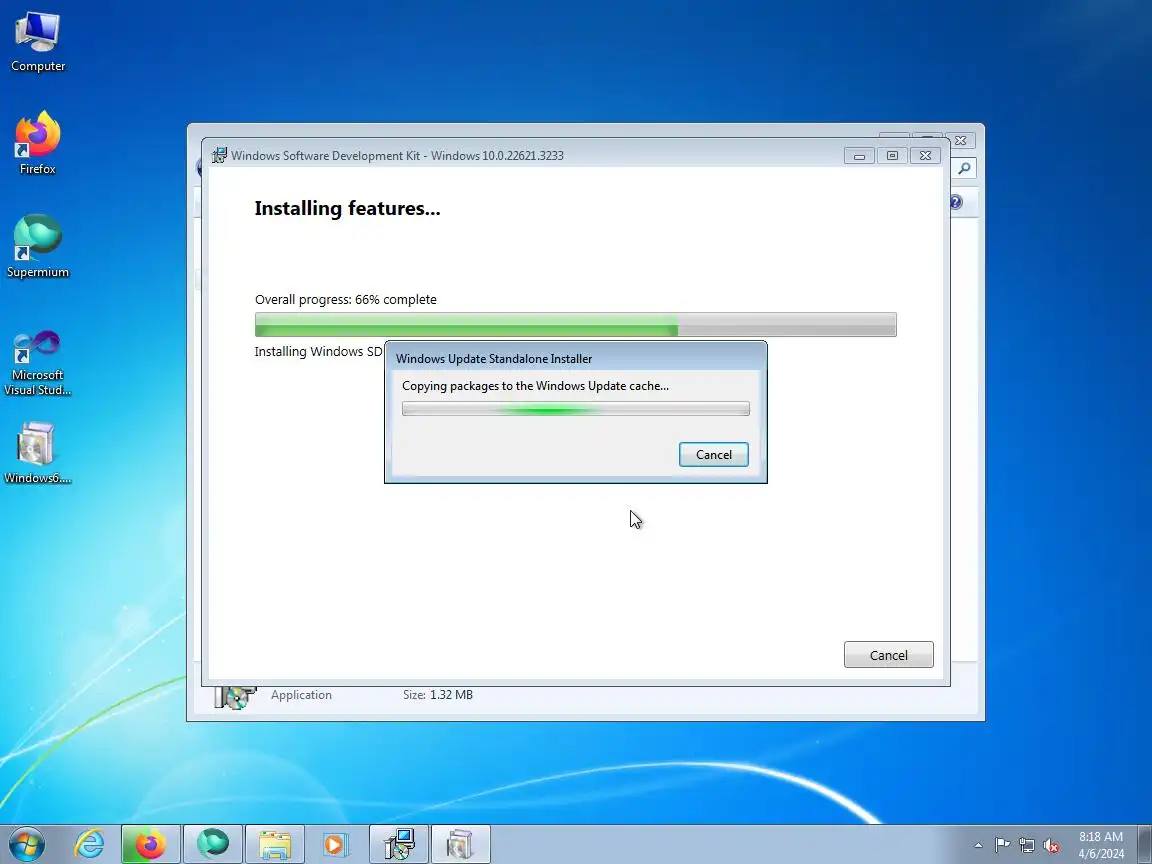1152x864 pixels.
Task: Click the overall progress bar at 66%
Action: tap(575, 324)
